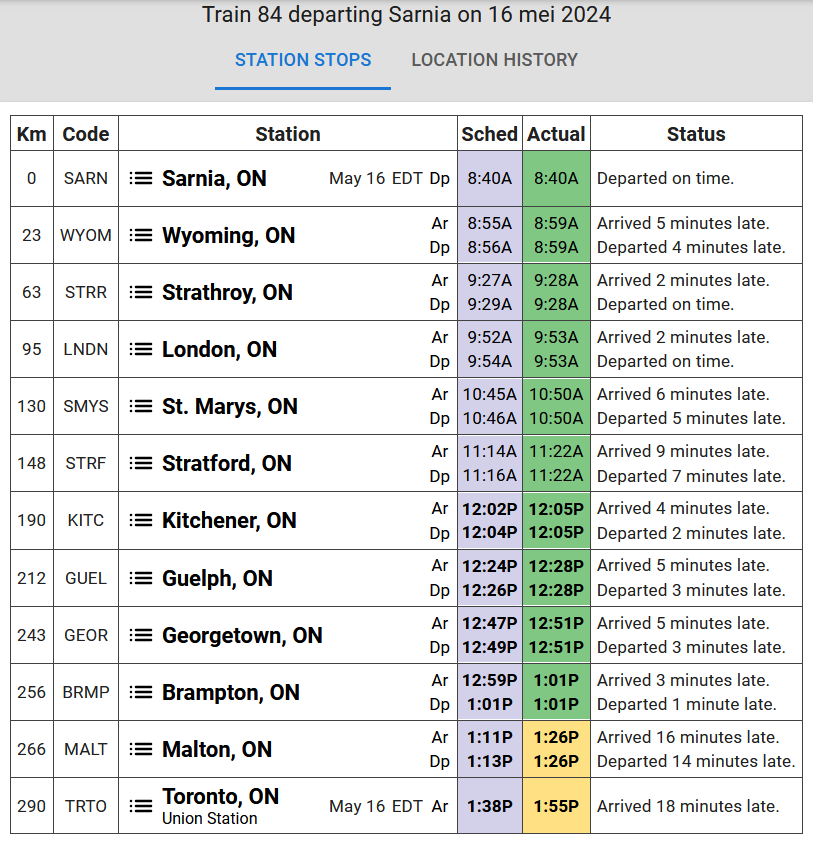Click the list icon next to Wyoming, ON
The image size is (813, 841).
coord(141,236)
